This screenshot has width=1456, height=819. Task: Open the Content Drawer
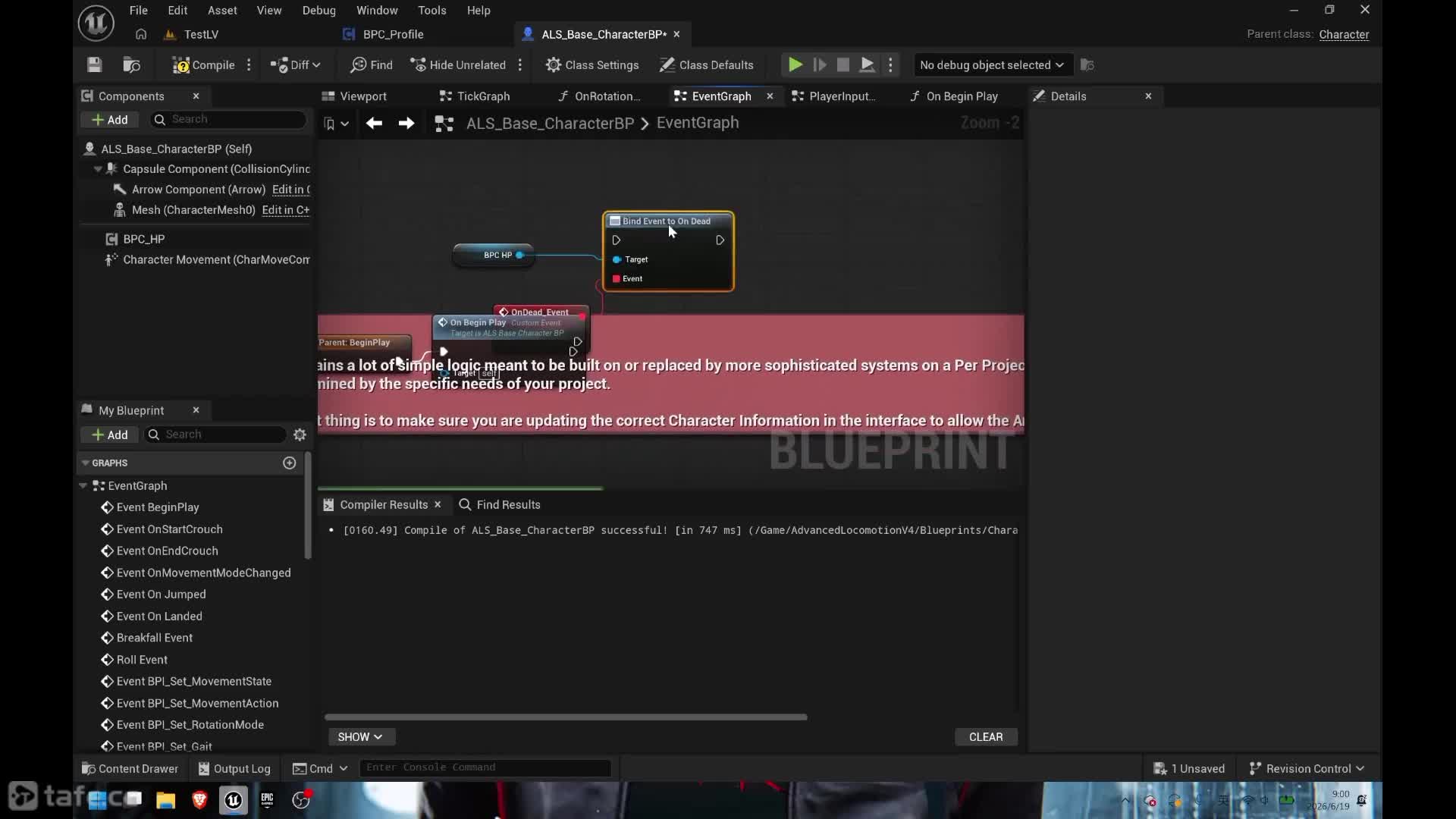130,769
